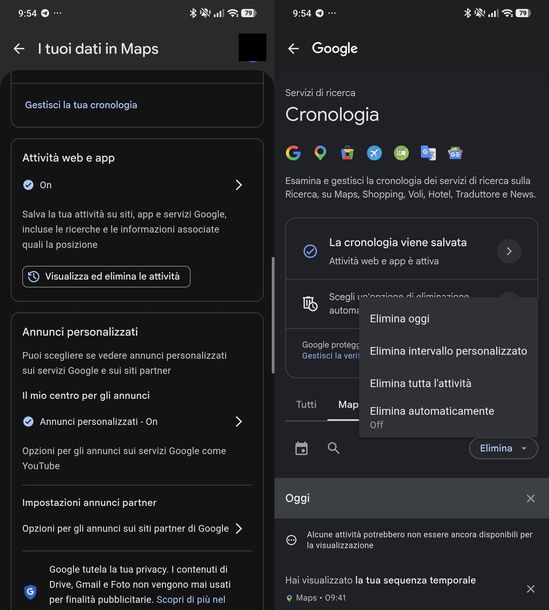
Task: Open Gestisci la verifica link
Action: [331, 356]
